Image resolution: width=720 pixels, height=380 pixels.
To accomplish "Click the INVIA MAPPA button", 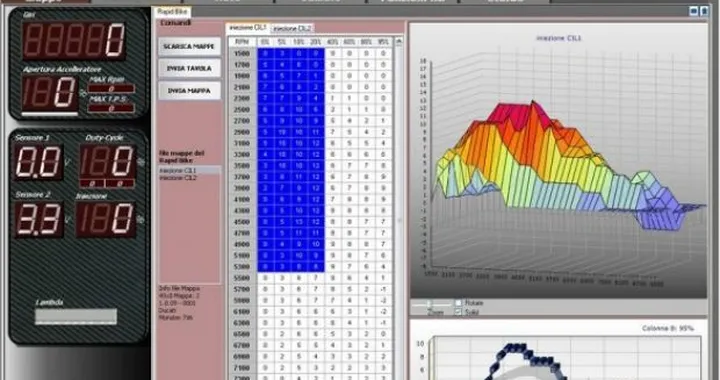I will (x=189, y=91).
